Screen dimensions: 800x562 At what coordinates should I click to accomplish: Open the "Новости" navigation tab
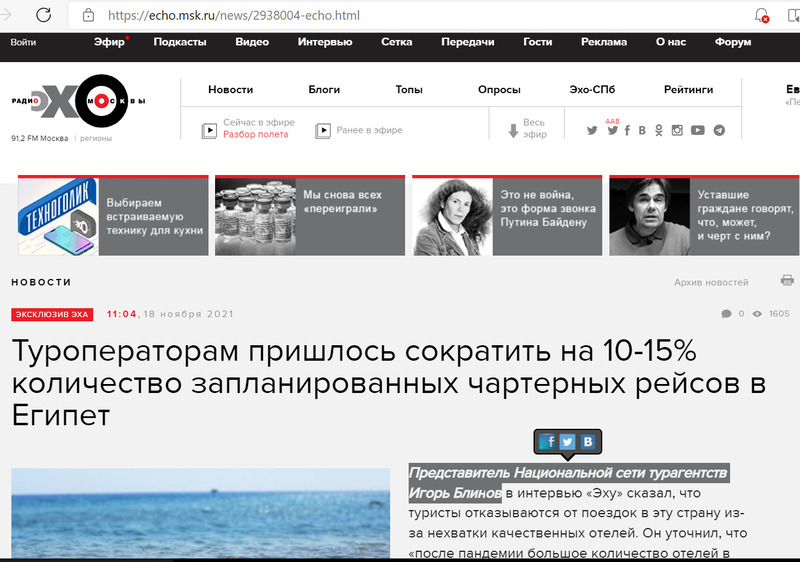click(230, 90)
